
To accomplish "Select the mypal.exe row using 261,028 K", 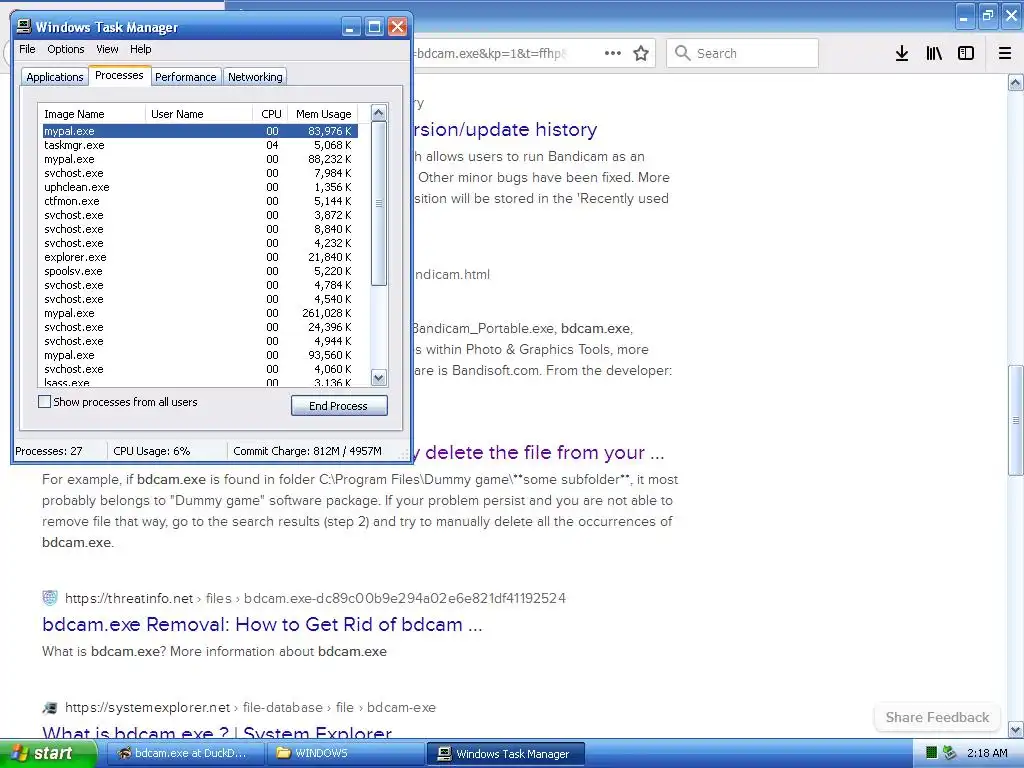I will (200, 313).
